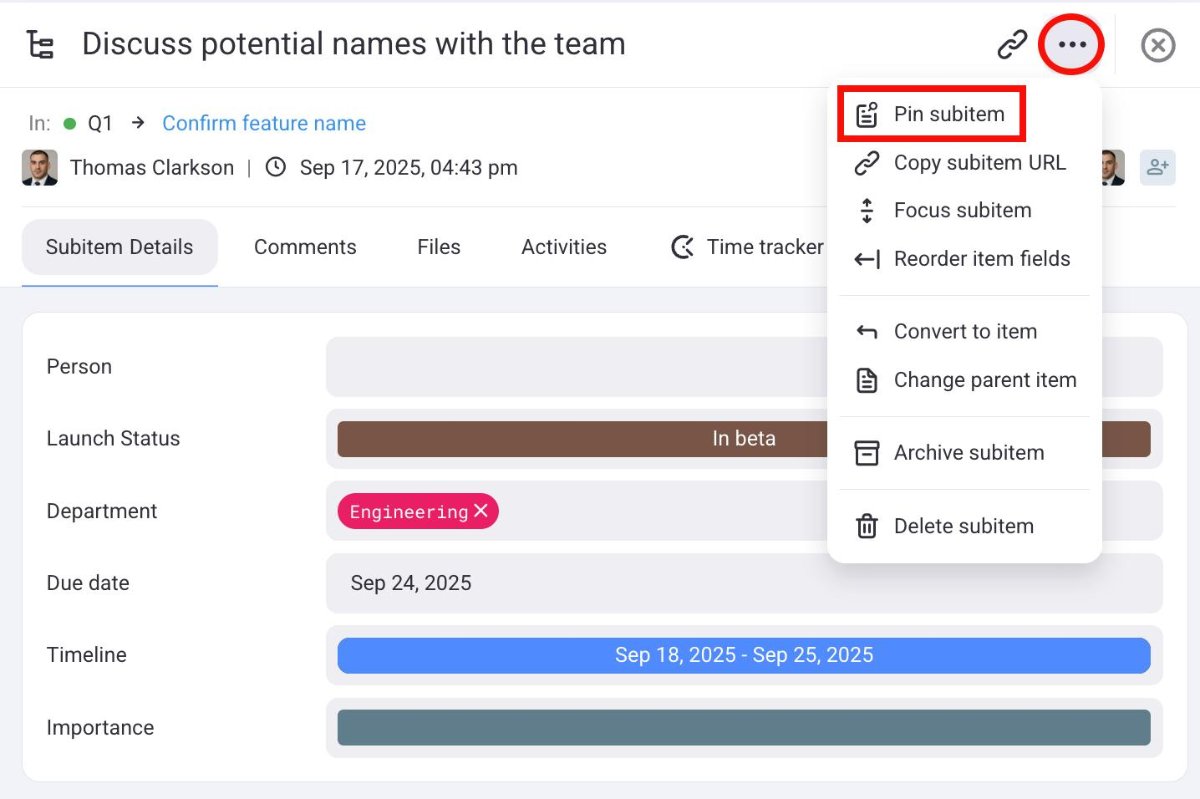Open the Confirm feature name parent link
The height and width of the screenshot is (799, 1200).
click(264, 123)
